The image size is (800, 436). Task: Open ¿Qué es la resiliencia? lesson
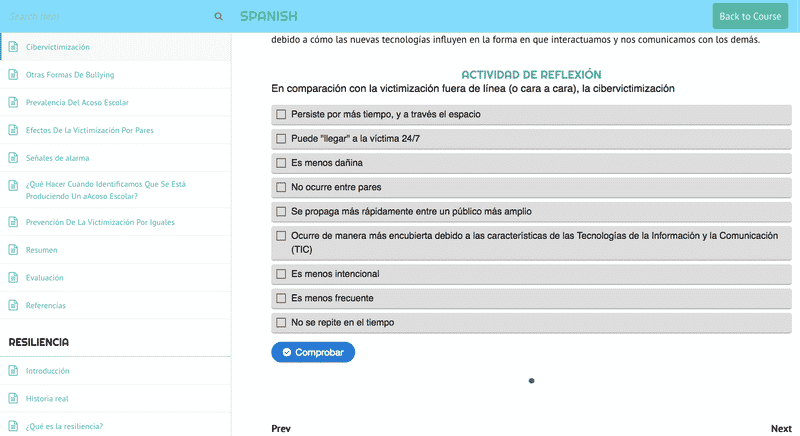click(x=64, y=426)
